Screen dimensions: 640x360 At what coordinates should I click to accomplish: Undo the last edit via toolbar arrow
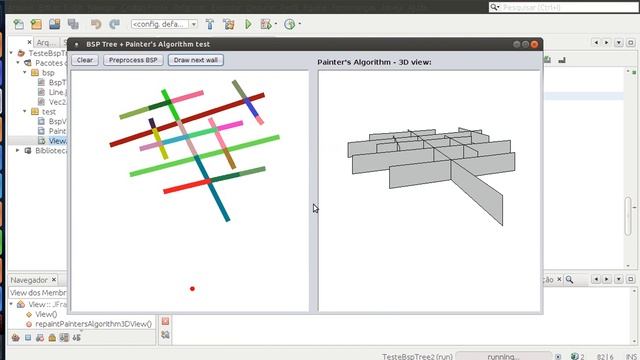pos(96,24)
